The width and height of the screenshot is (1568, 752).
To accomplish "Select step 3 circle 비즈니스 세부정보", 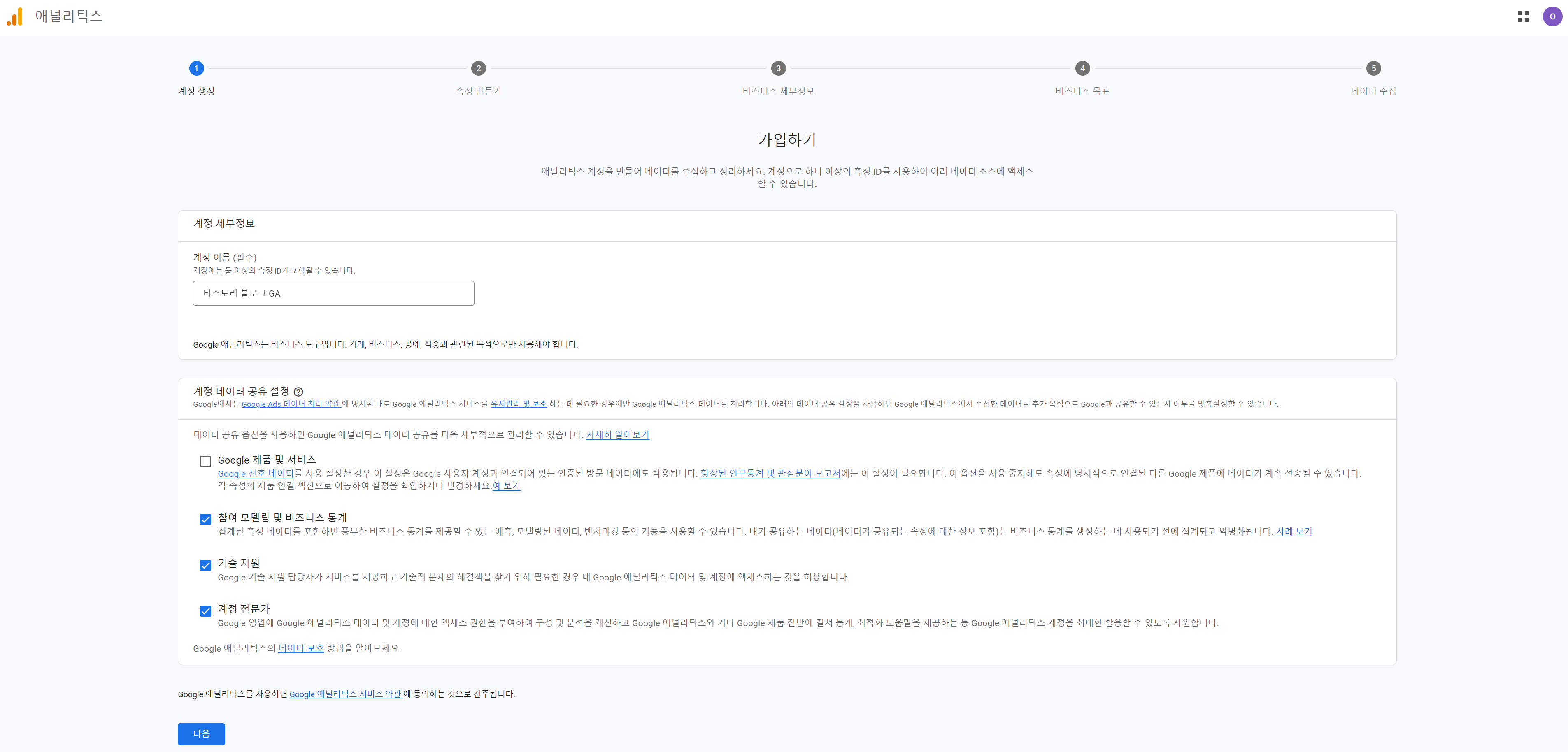I will pos(778,68).
